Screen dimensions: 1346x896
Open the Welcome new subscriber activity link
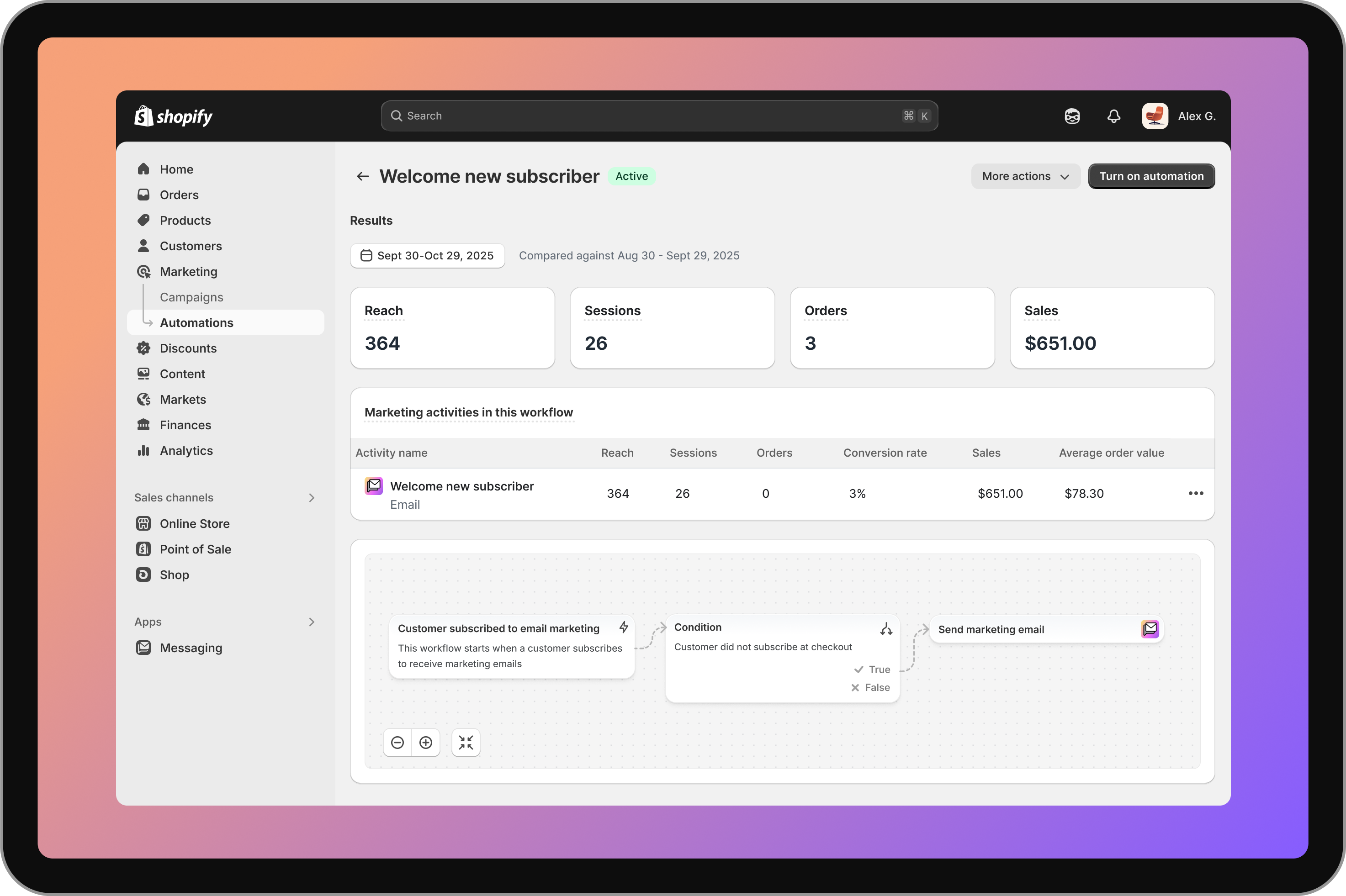tap(461, 486)
